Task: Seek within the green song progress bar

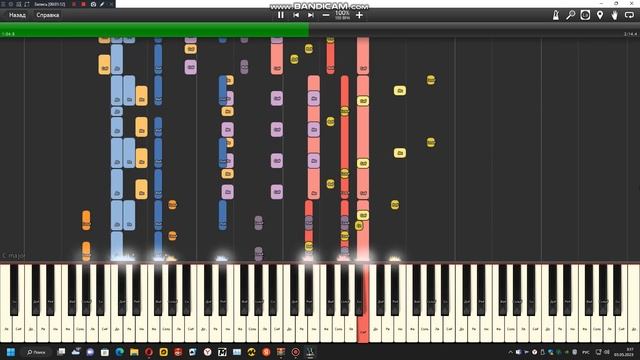Action: point(154,30)
